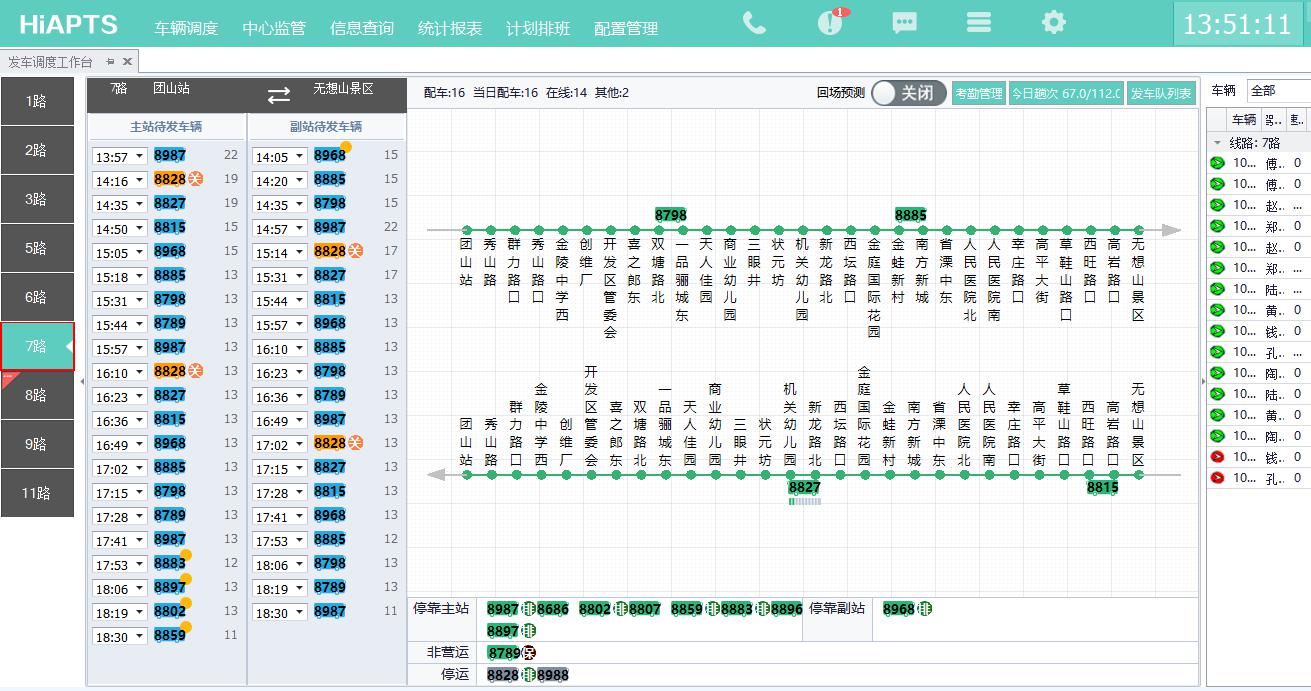Viewport: 1311px width, 691px height.
Task: Pin the 发车调度工作台 tab
Action: point(110,62)
